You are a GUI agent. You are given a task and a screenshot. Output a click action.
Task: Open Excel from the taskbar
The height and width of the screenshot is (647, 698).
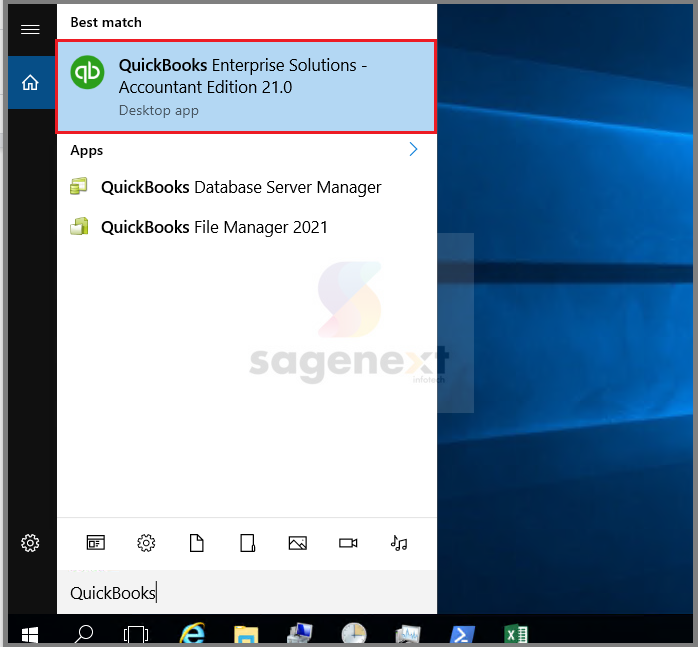tap(516, 635)
